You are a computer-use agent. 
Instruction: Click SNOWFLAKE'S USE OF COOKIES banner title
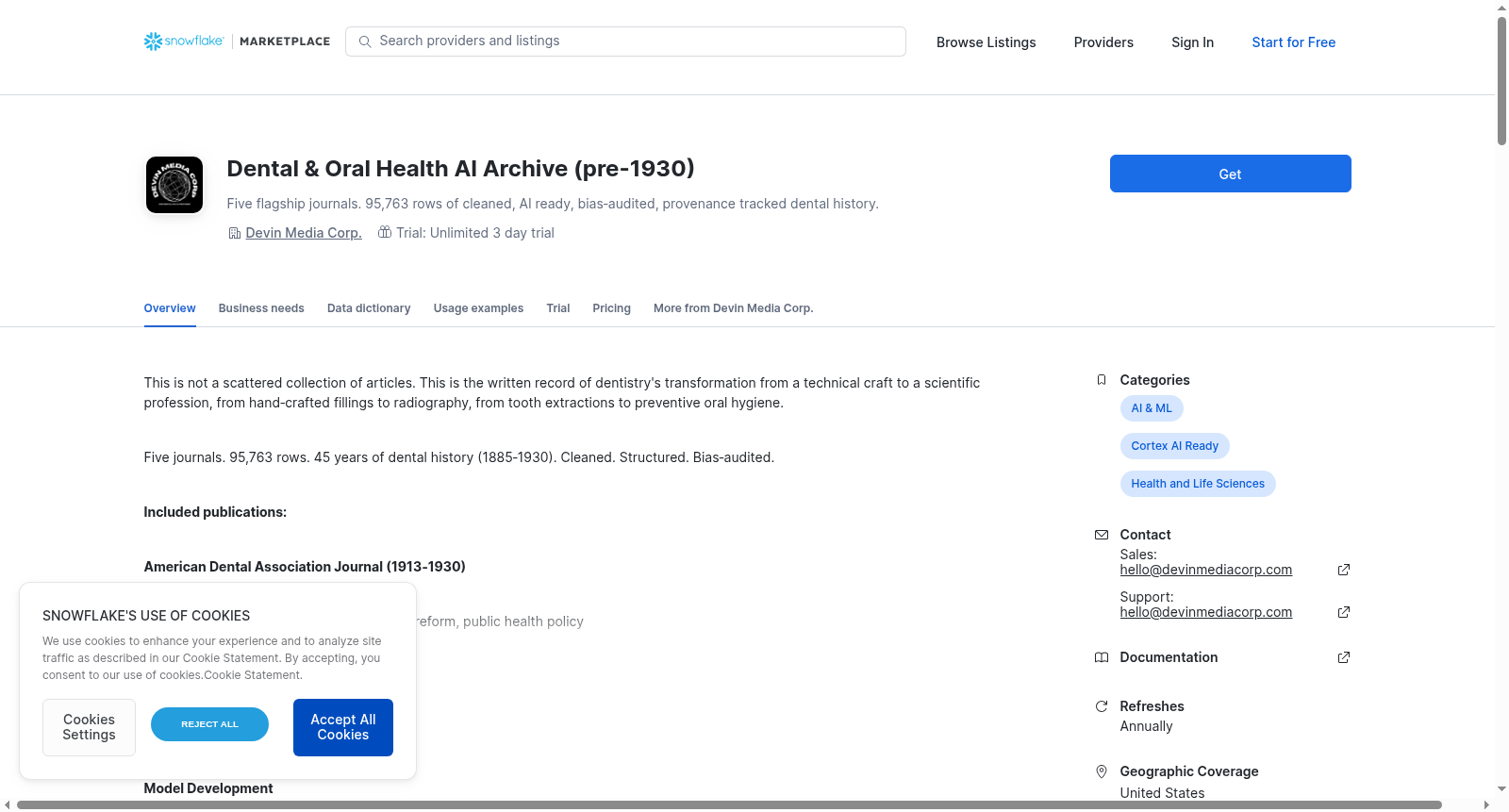[146, 616]
